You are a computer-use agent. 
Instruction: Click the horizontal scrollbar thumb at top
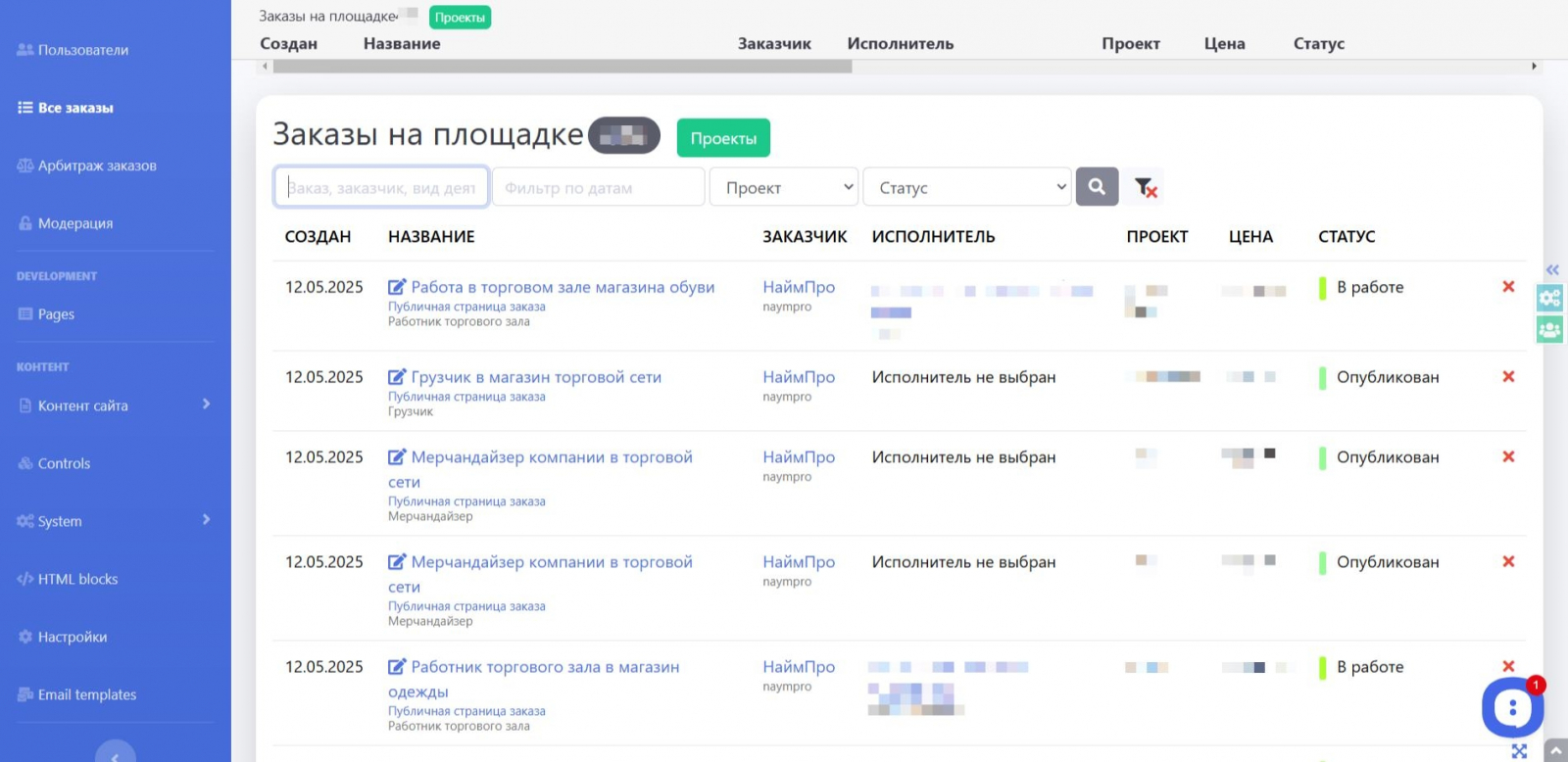tap(563, 67)
